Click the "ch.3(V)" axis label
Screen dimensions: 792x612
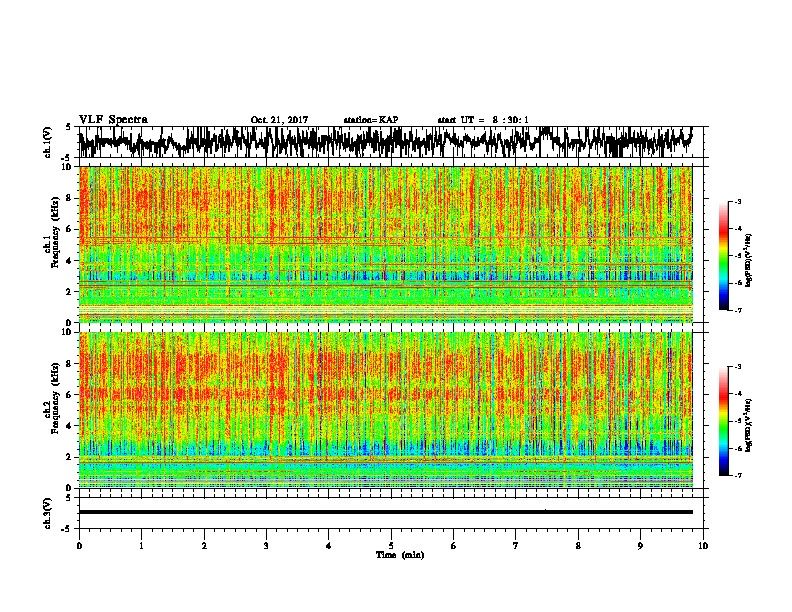pos(48,513)
